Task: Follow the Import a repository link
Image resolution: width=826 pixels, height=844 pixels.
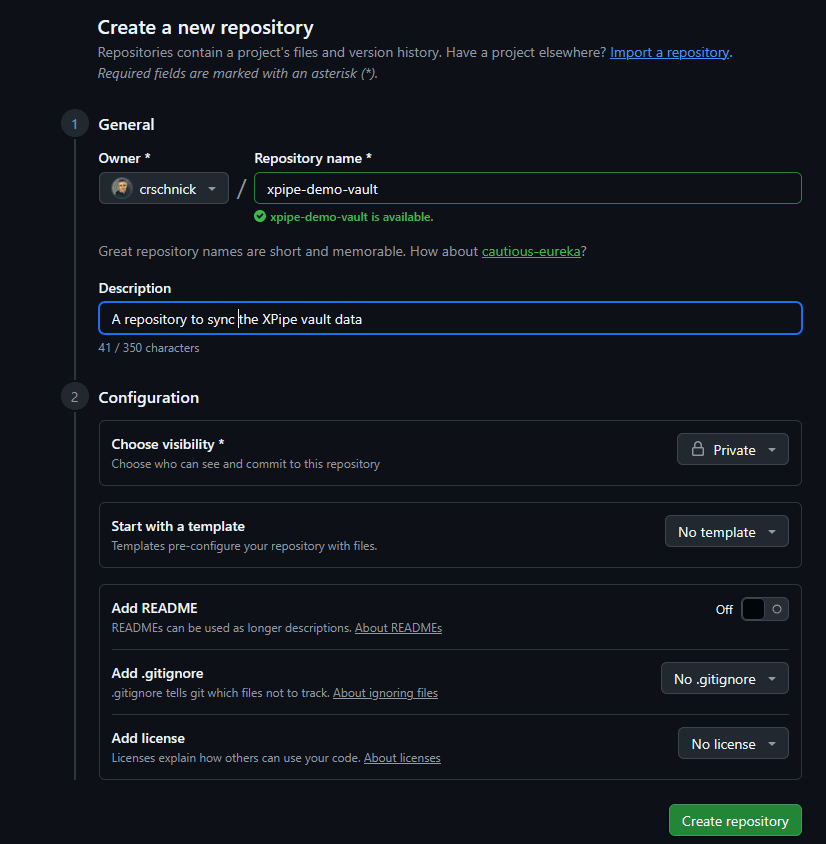Action: tap(669, 52)
